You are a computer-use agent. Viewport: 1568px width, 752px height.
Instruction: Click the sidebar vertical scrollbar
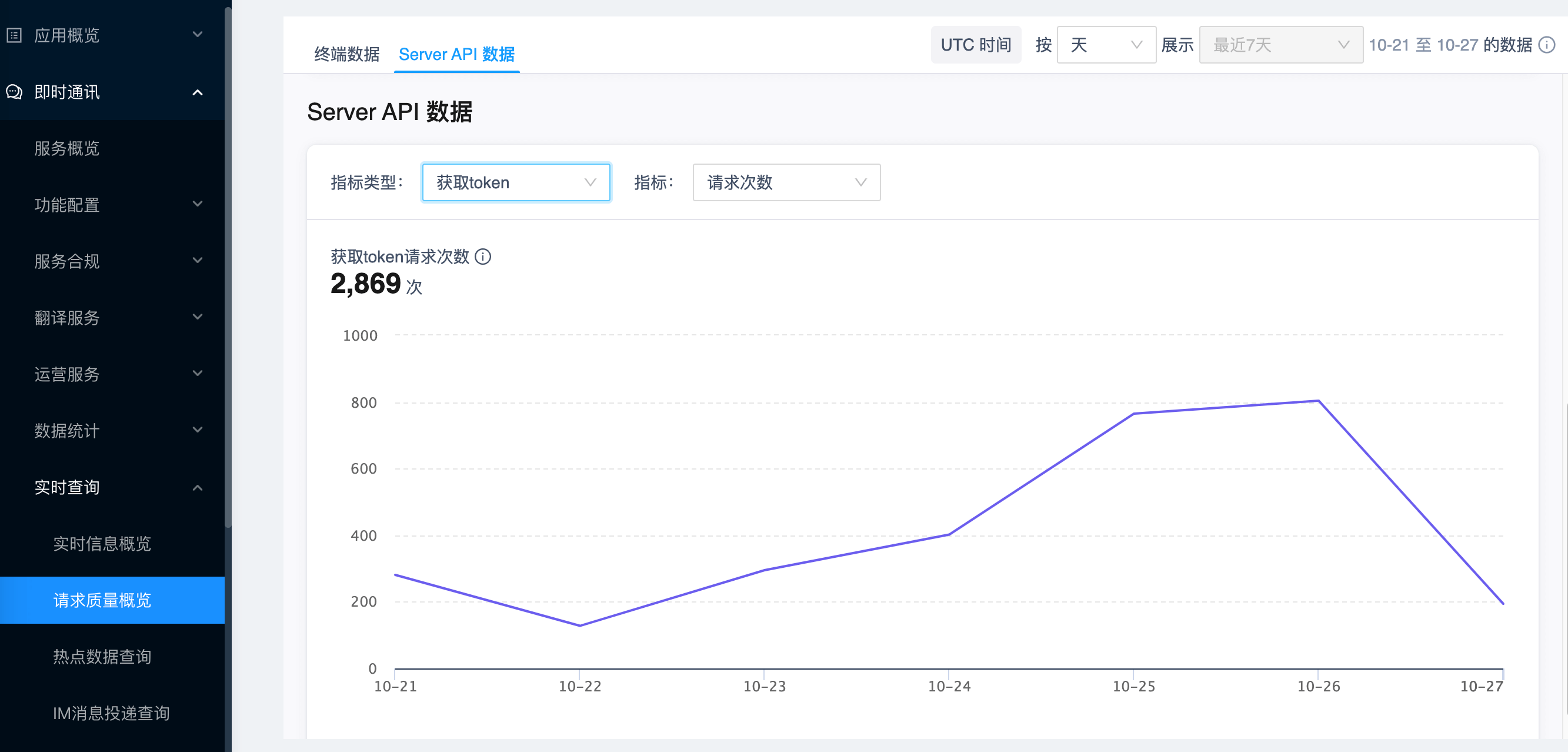coord(228,268)
